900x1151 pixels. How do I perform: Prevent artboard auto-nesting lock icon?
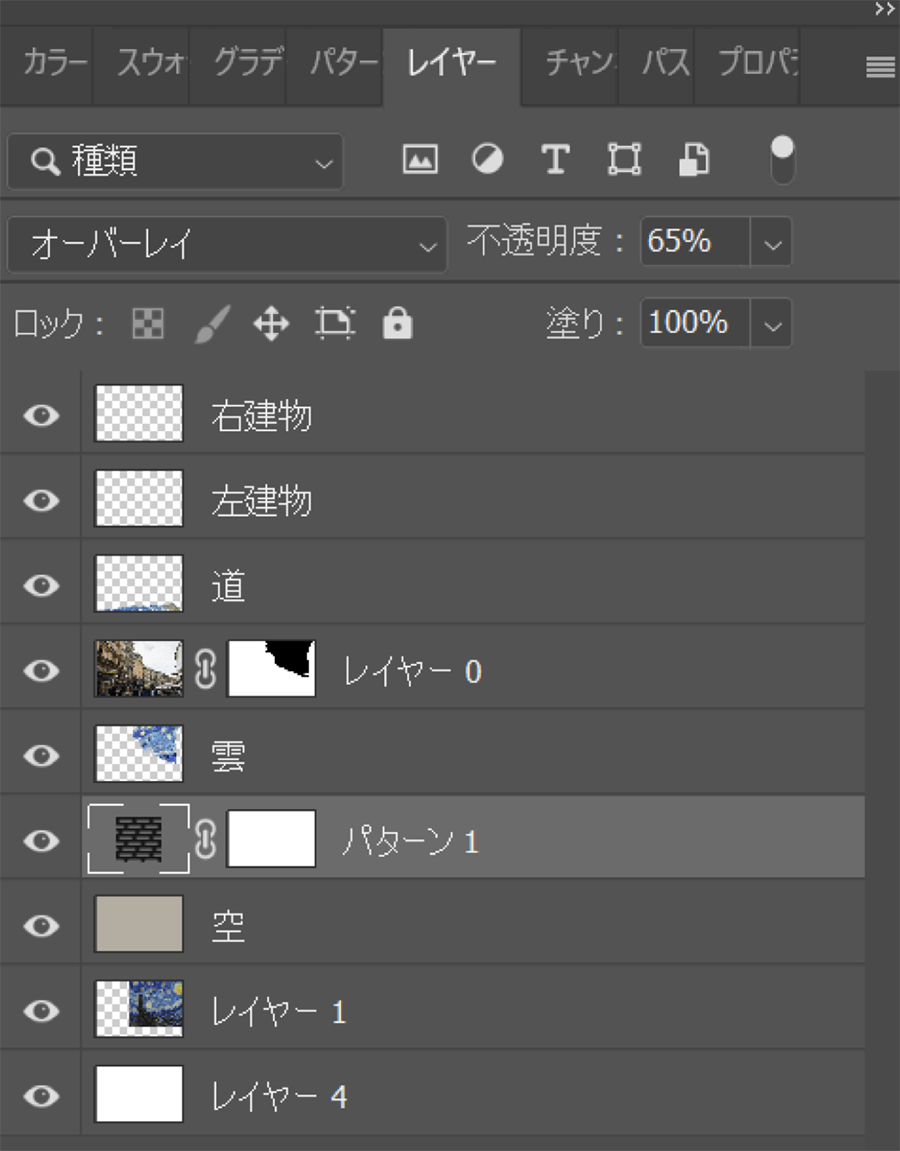pos(335,323)
